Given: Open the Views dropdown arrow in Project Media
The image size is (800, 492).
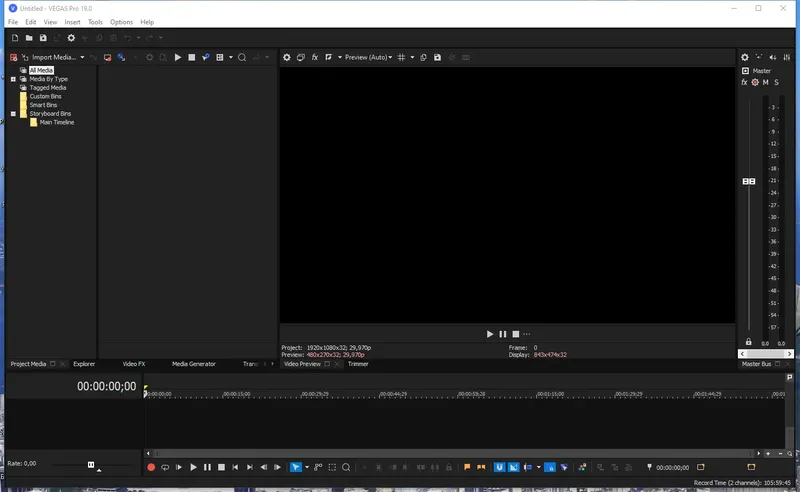Looking at the screenshot, I should [x=231, y=57].
